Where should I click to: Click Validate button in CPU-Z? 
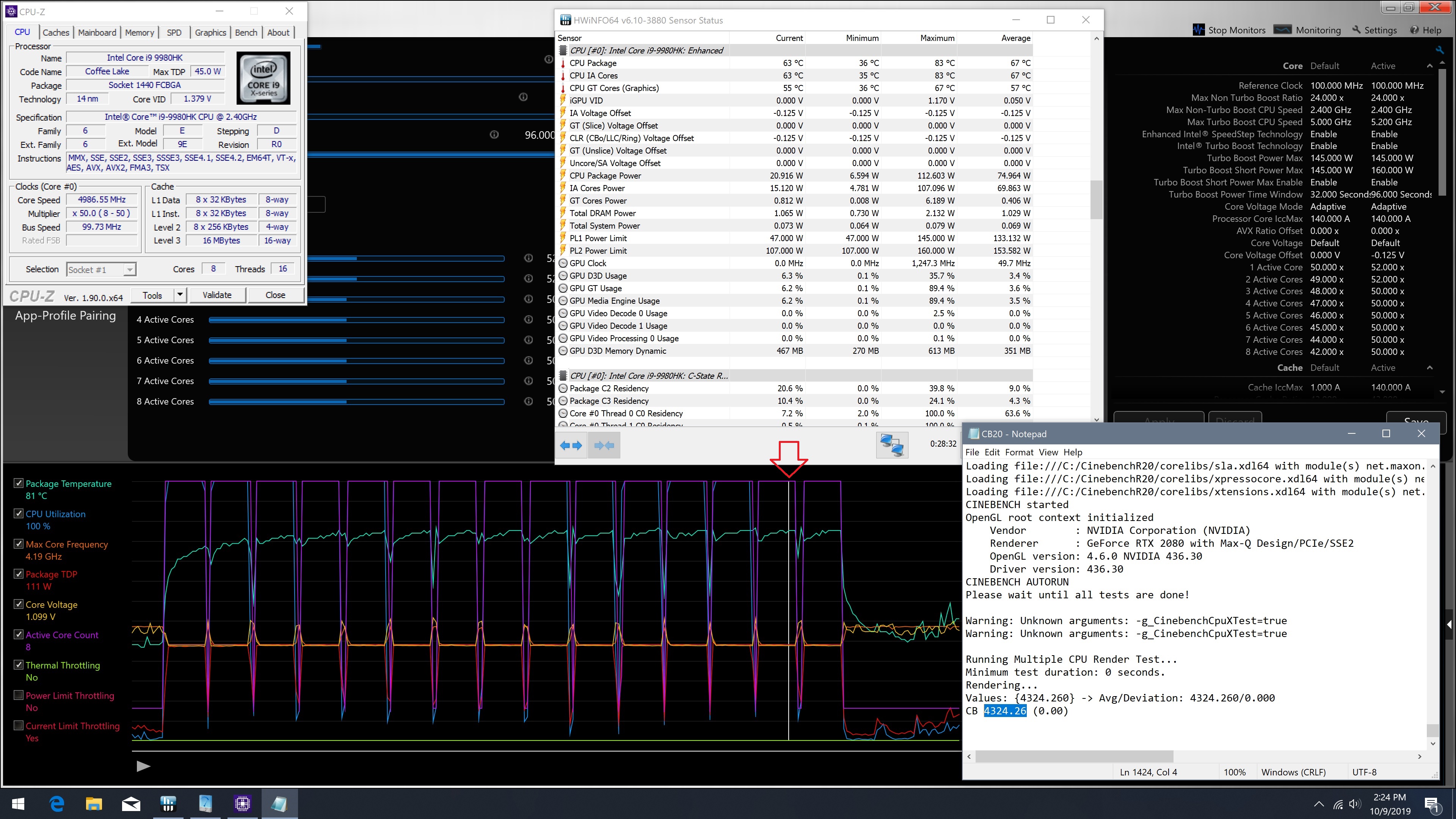tap(217, 295)
